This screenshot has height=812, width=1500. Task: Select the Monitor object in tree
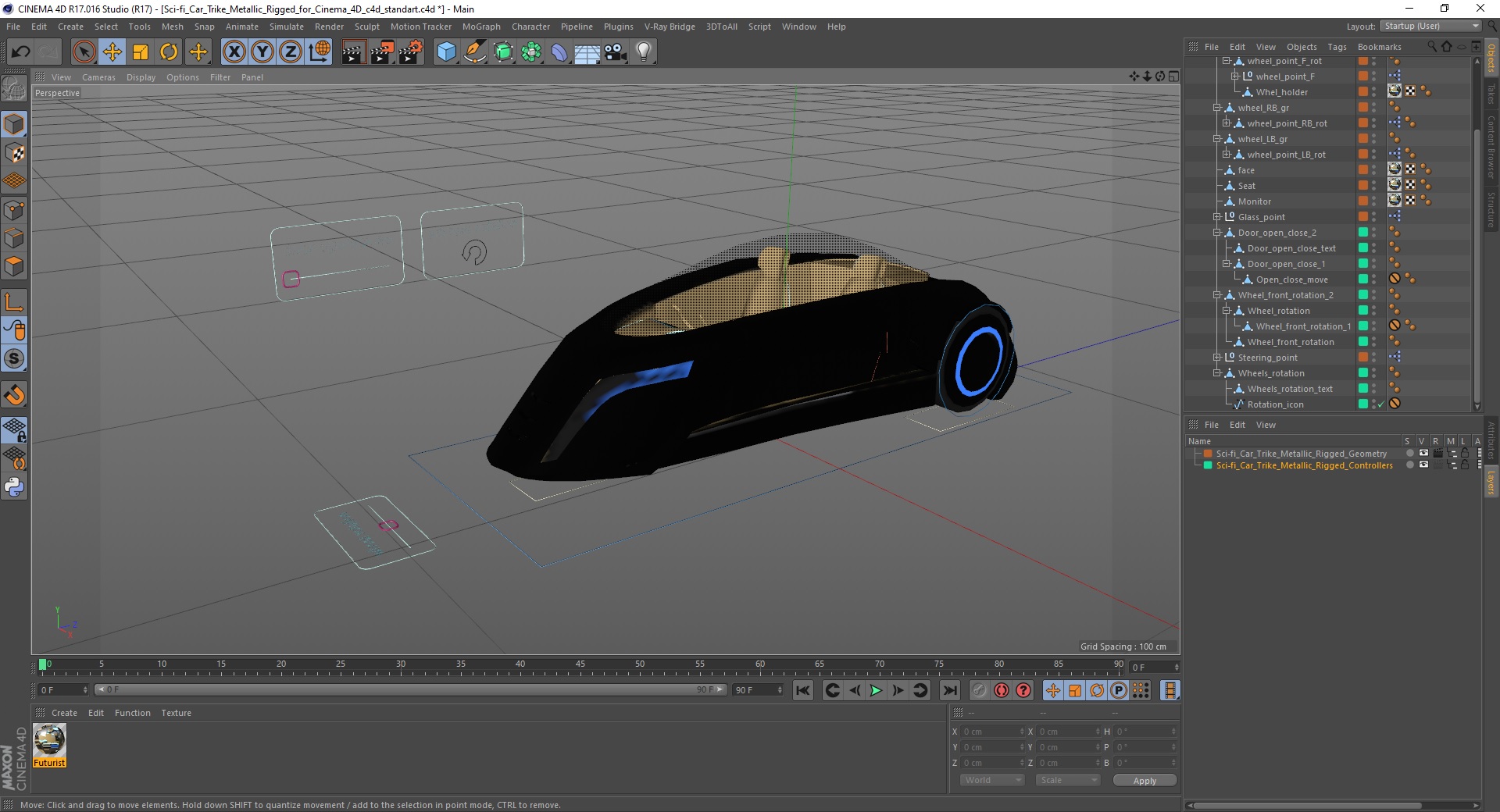(x=1254, y=201)
